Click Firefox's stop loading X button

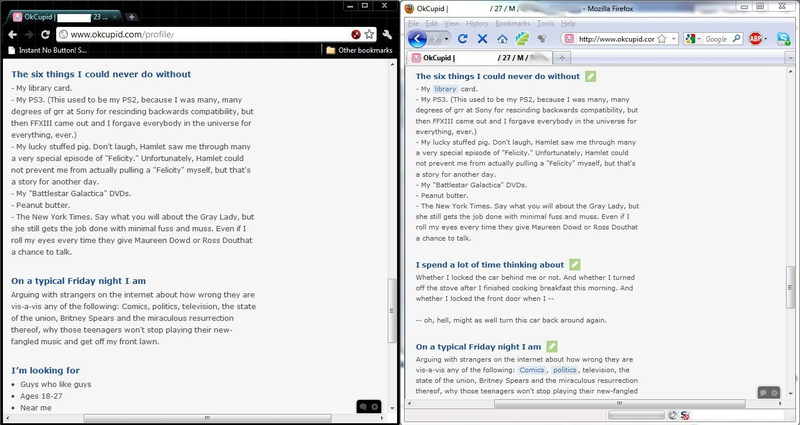tap(482, 39)
